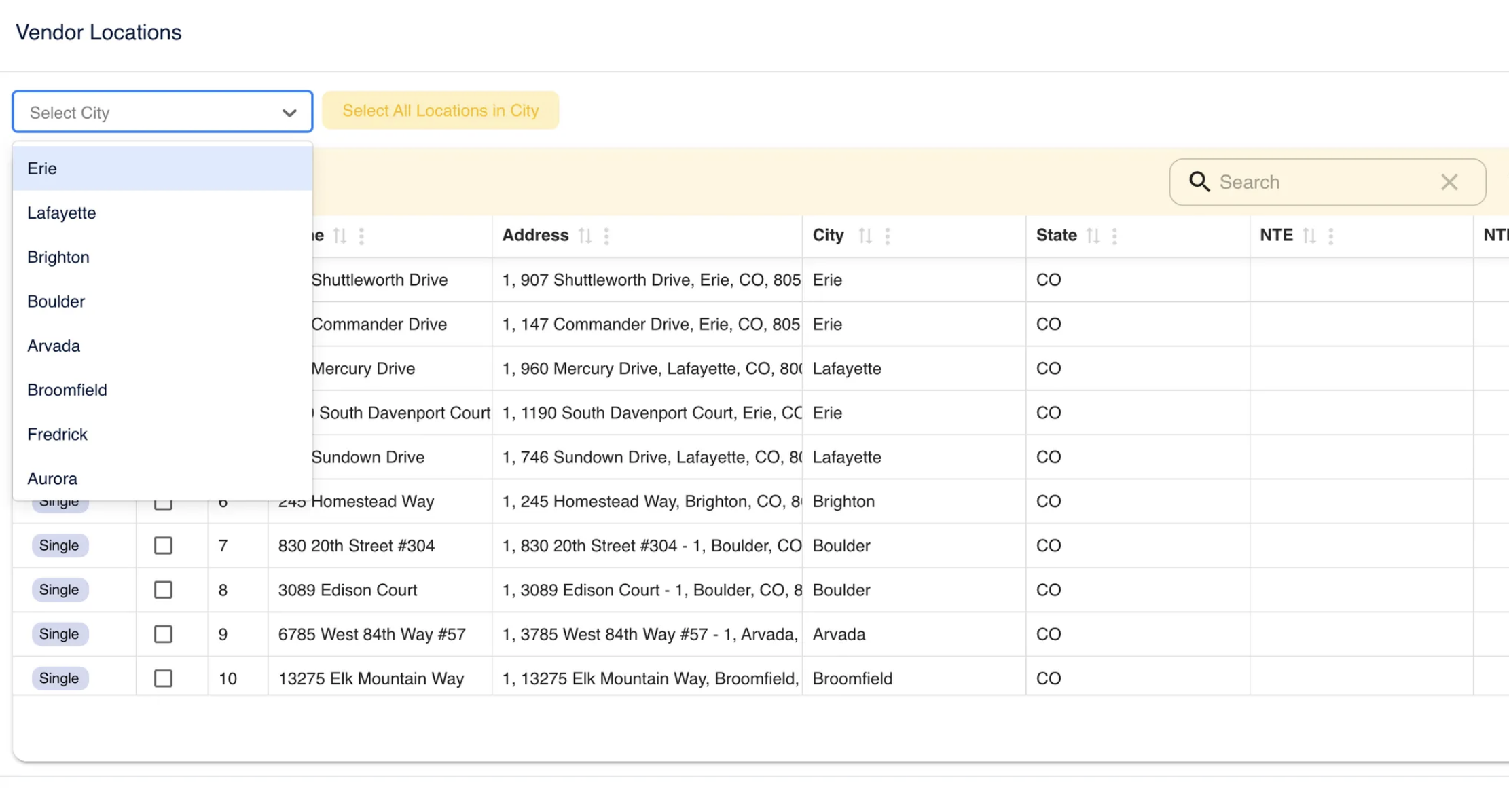1509x812 pixels.
Task: Sort by NTE column arrows
Action: coord(1309,236)
